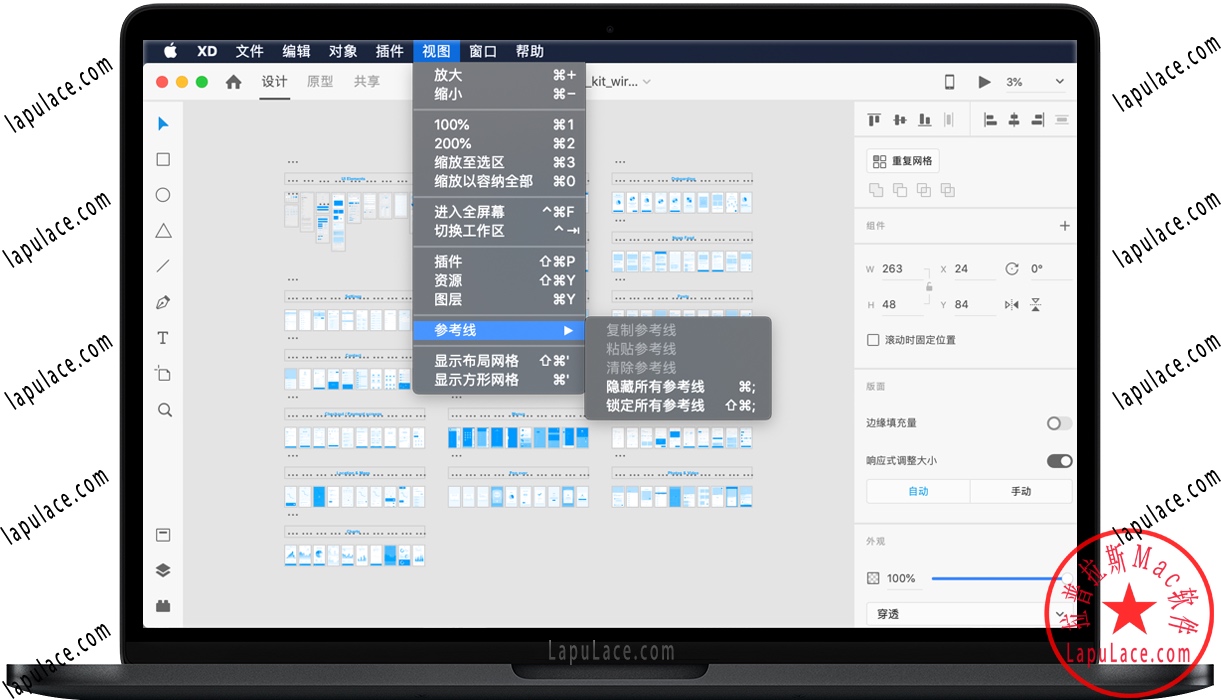Click the align left icon
The width and height of the screenshot is (1221, 700).
coord(990,119)
